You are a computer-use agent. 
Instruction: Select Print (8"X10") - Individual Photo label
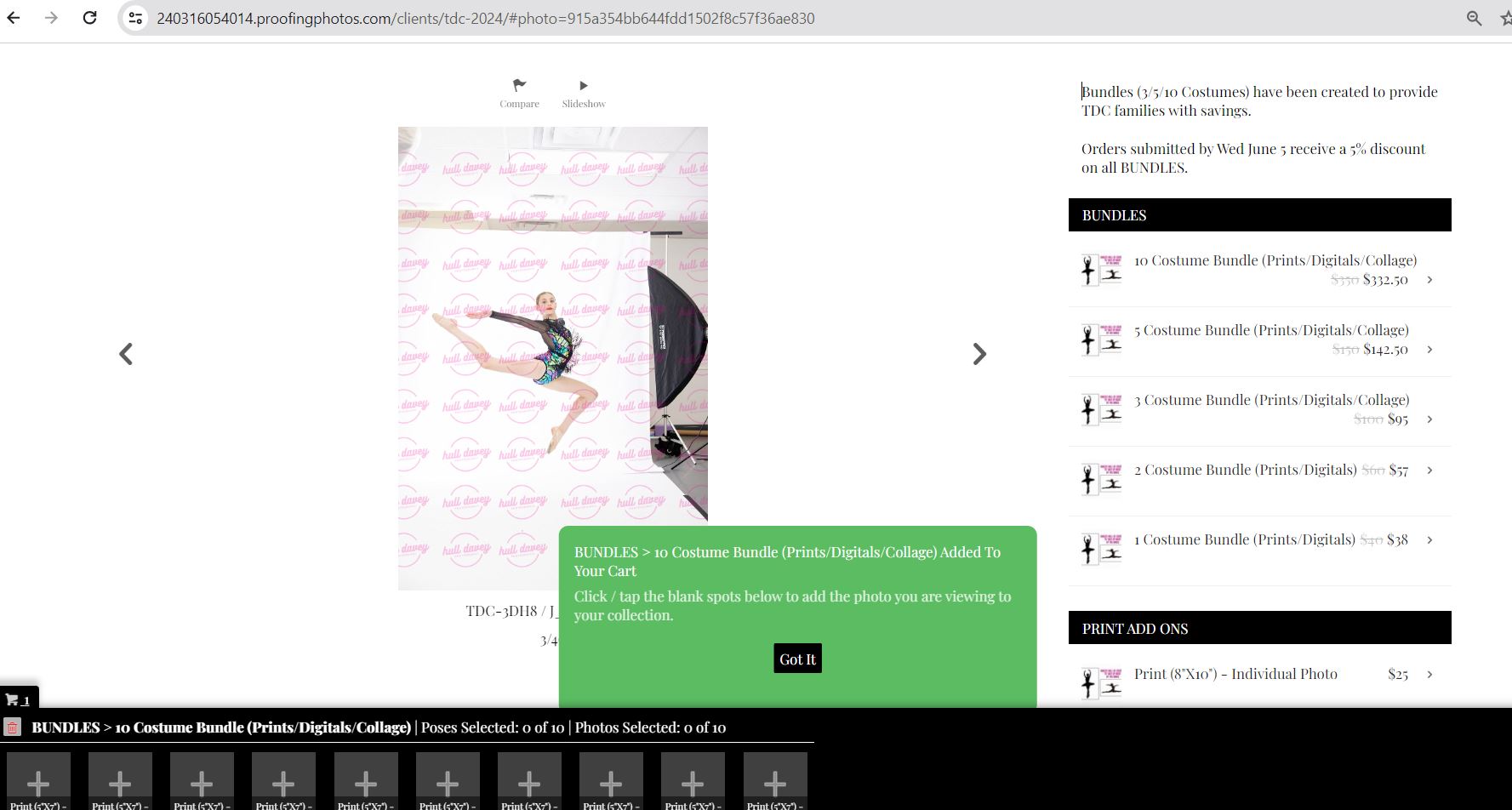pyautogui.click(x=1235, y=674)
